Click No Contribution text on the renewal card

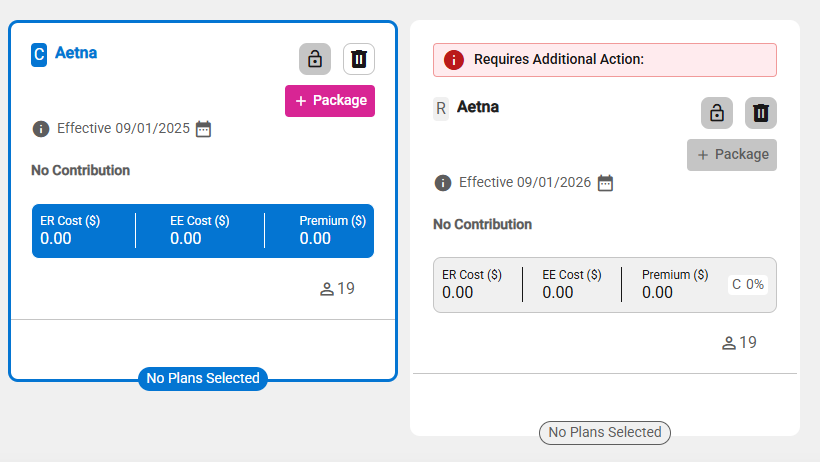pos(482,224)
